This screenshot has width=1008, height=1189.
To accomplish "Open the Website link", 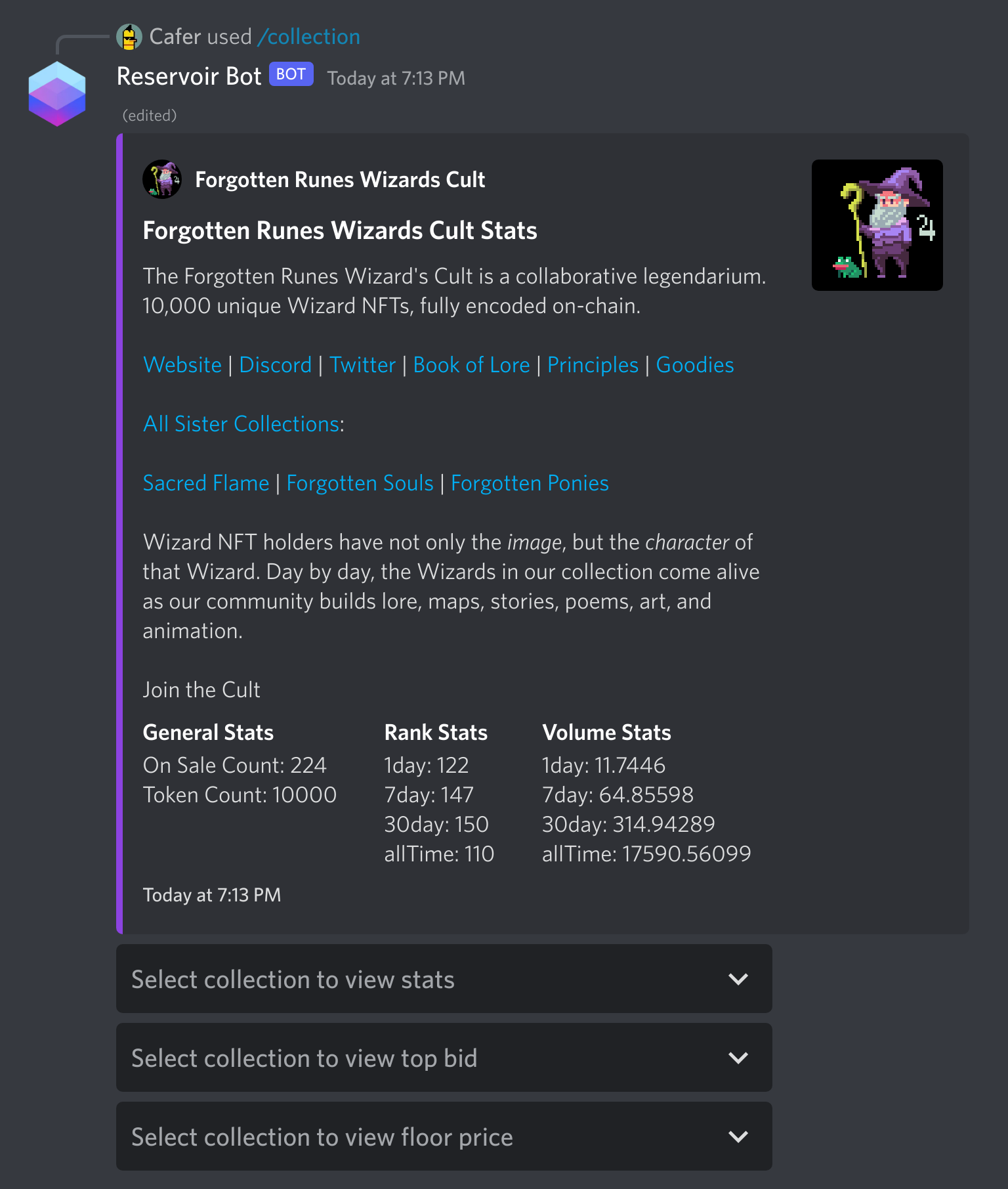I will (x=182, y=365).
